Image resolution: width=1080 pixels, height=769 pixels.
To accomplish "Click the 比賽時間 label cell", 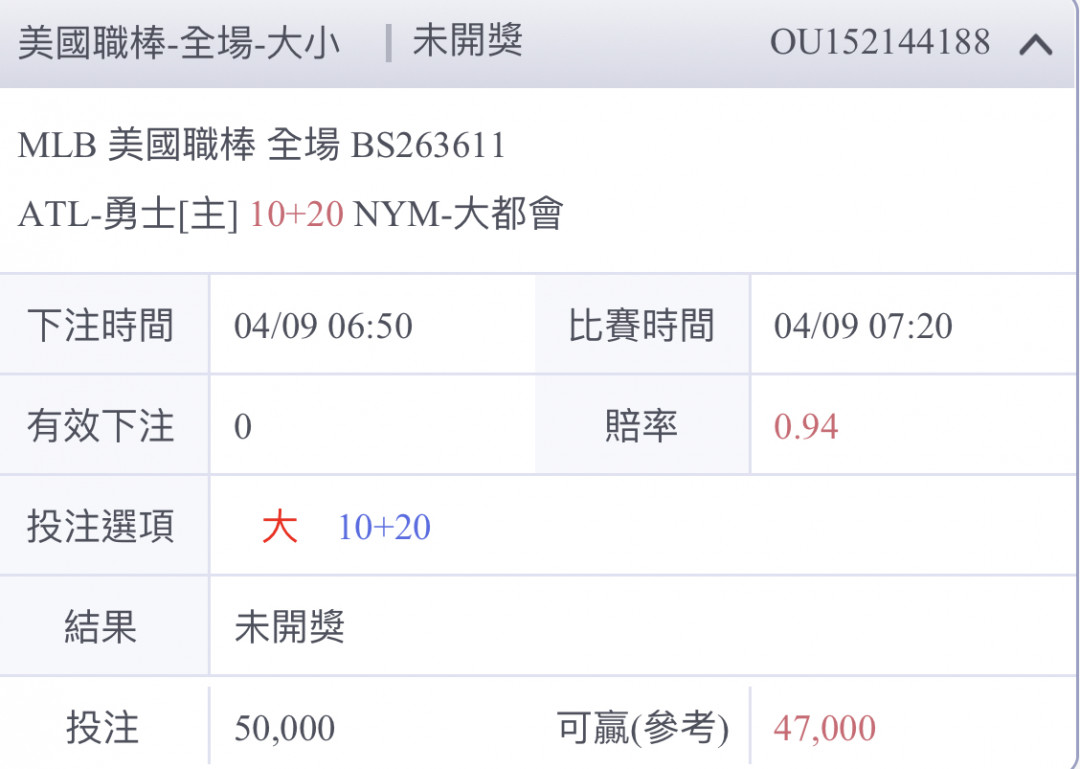I will [642, 325].
